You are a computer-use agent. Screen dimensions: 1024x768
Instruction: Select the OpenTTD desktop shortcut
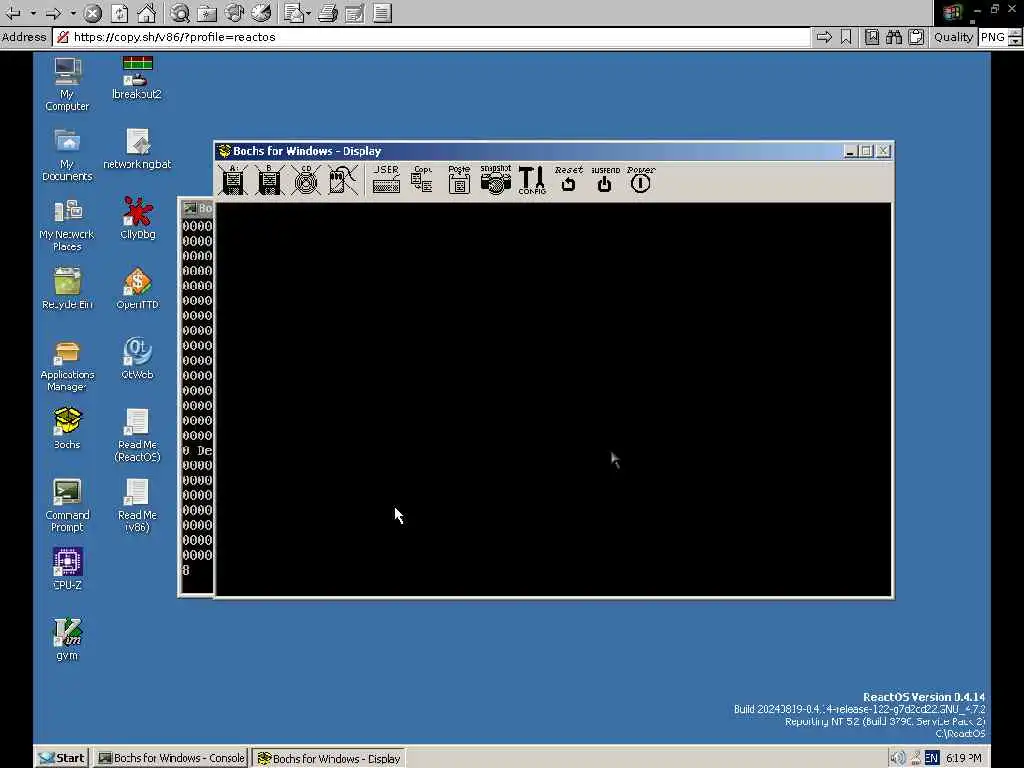point(137,288)
